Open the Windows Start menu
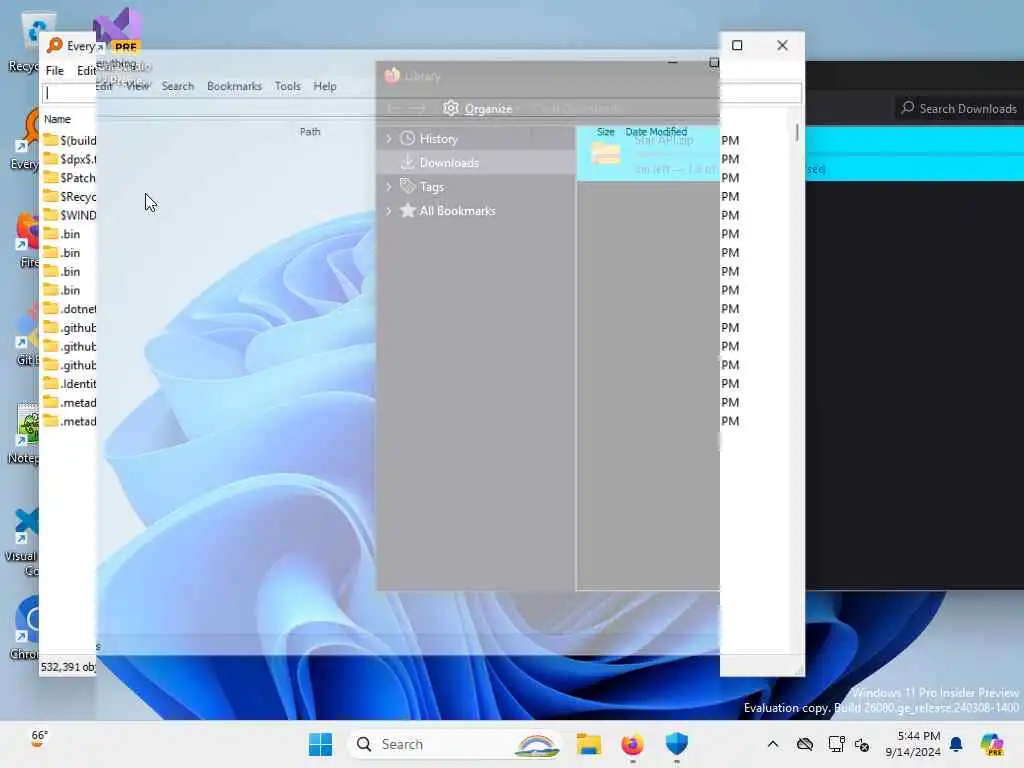The height and width of the screenshot is (768, 1024). (320, 744)
